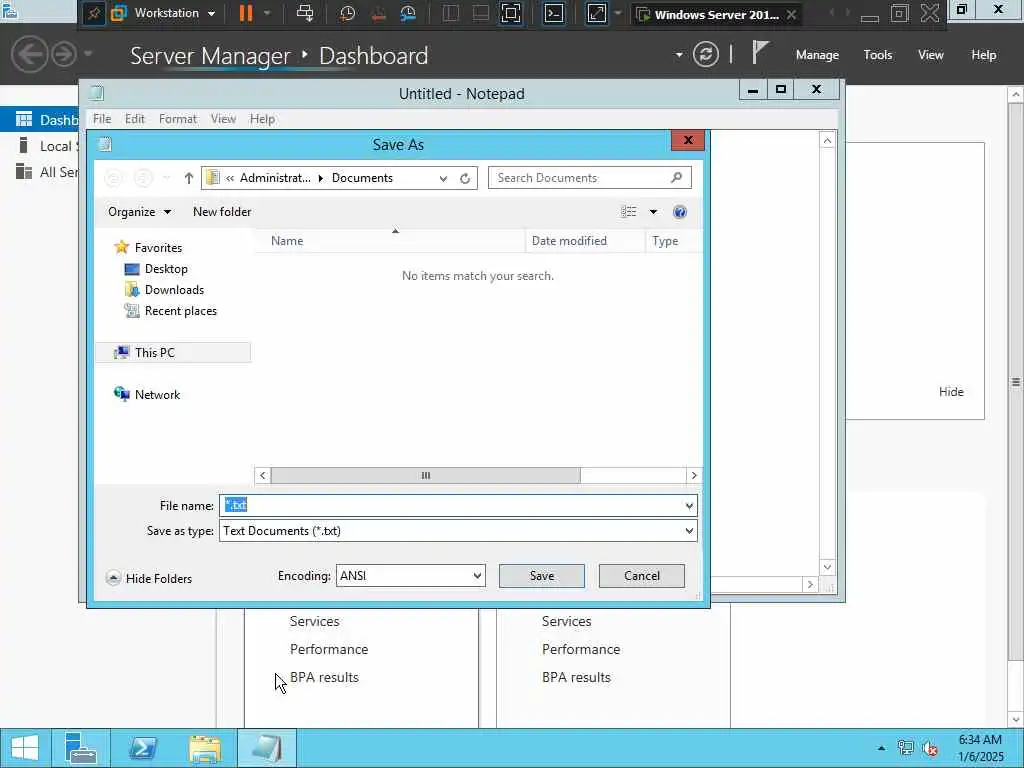1024x768 pixels.
Task: Switch to Notepad on the taskbar
Action: (266, 748)
